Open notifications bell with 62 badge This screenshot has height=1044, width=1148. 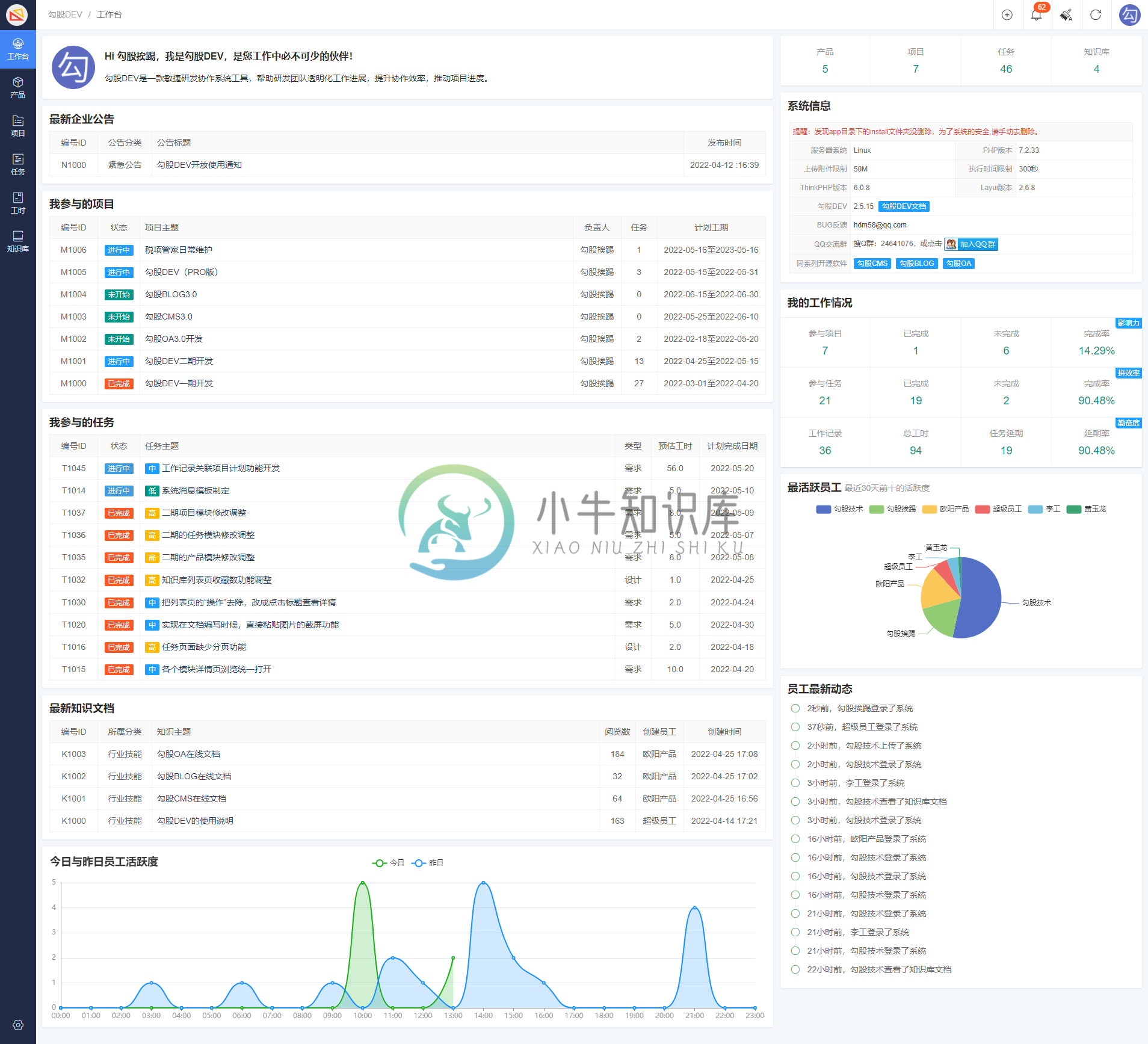click(x=1037, y=15)
